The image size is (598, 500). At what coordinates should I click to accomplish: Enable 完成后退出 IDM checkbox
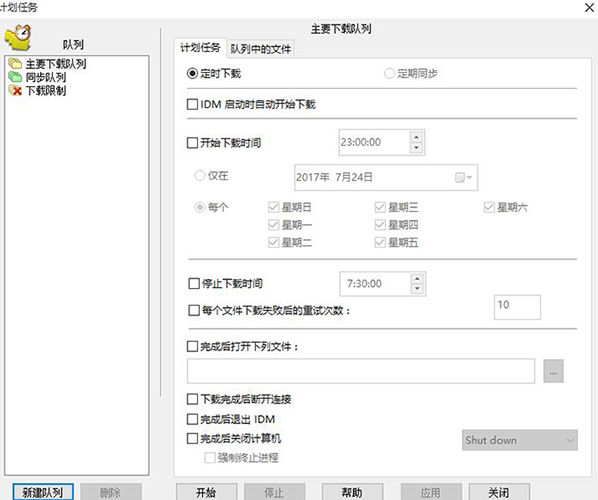tap(192, 419)
